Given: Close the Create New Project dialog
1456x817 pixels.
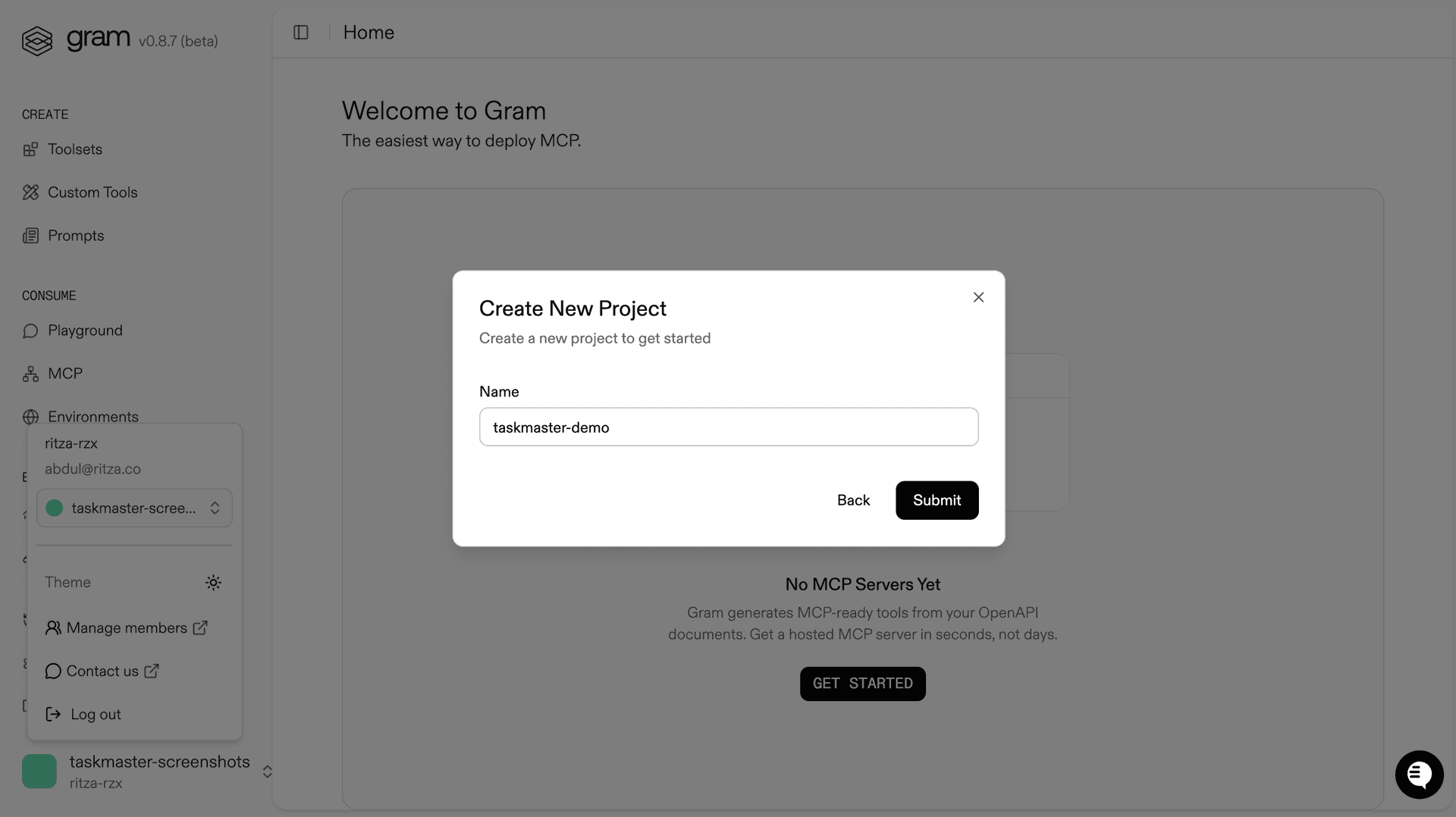Looking at the screenshot, I should (x=977, y=297).
